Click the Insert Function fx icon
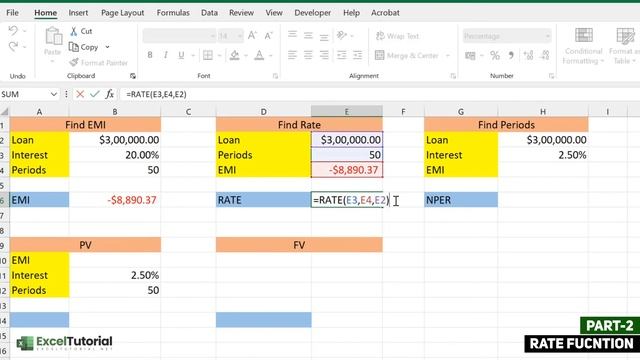 109,94
